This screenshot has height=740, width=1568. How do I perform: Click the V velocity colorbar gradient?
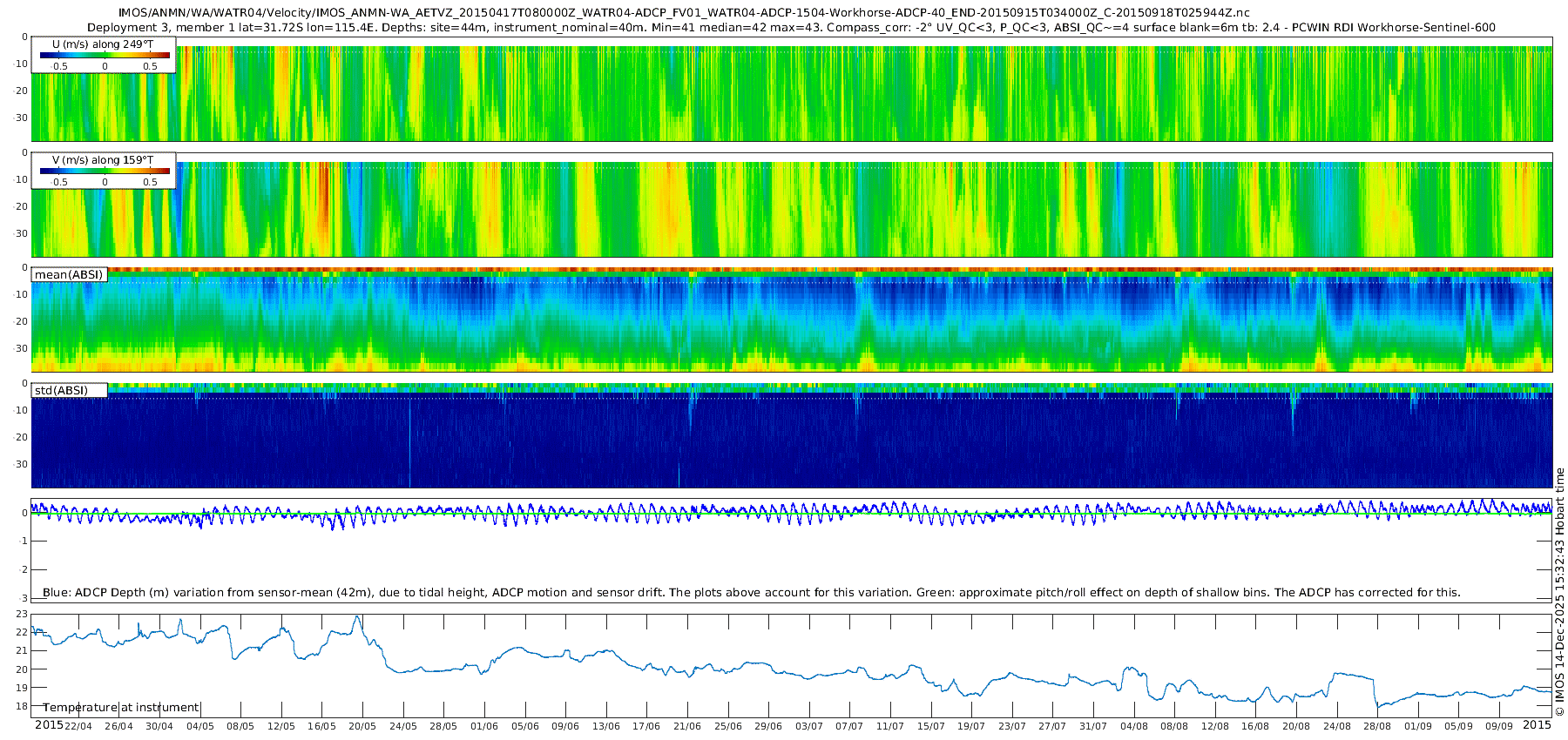click(105, 171)
